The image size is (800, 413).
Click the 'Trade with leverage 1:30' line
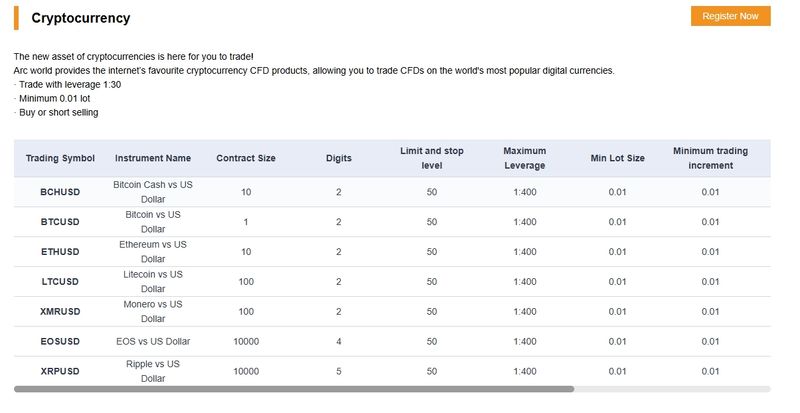[67, 85]
